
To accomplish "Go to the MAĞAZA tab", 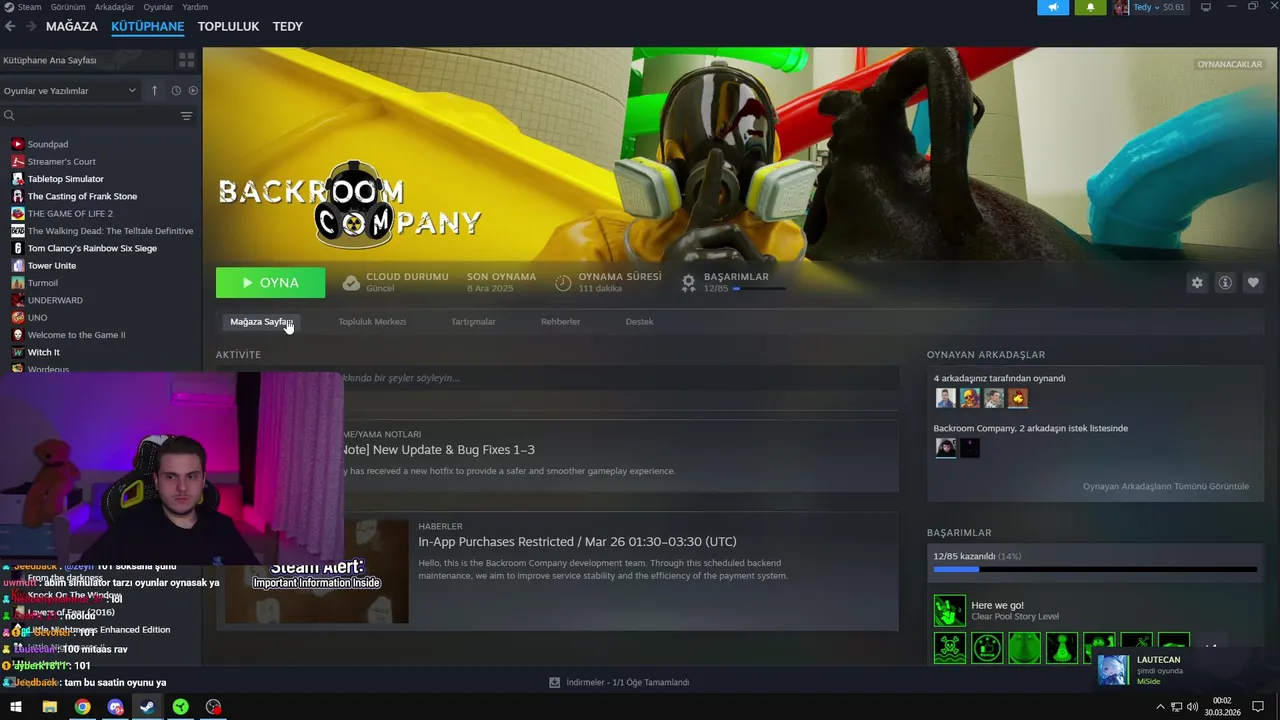I will [72, 26].
